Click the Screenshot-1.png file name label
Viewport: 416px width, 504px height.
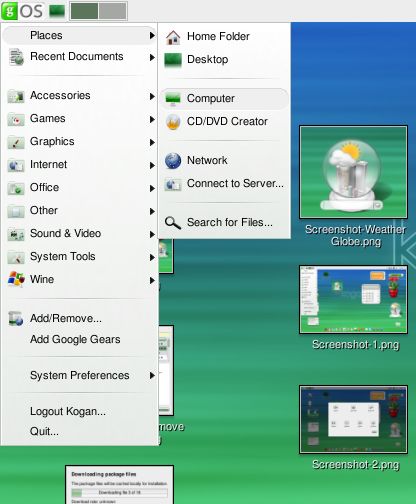[355, 345]
